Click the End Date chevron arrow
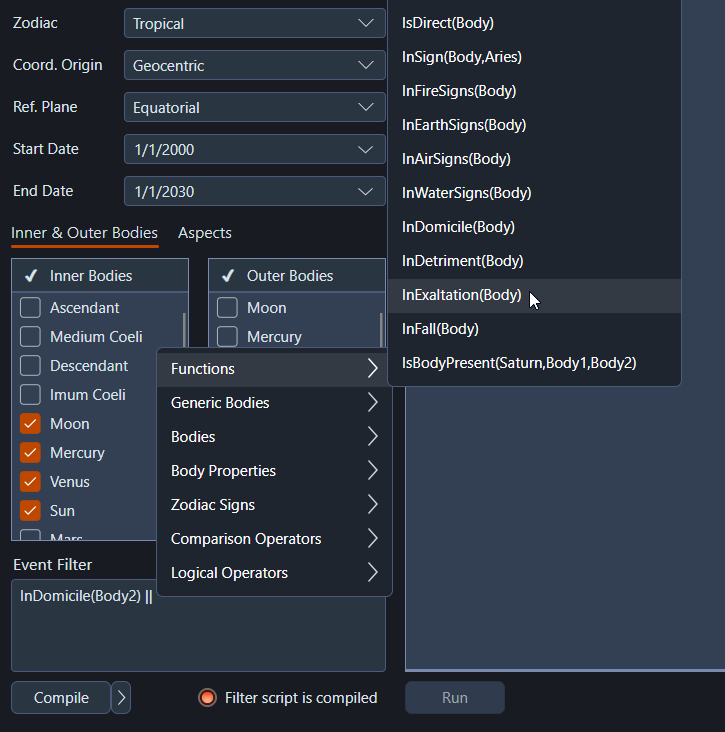The image size is (725, 732). pyautogui.click(x=366, y=191)
